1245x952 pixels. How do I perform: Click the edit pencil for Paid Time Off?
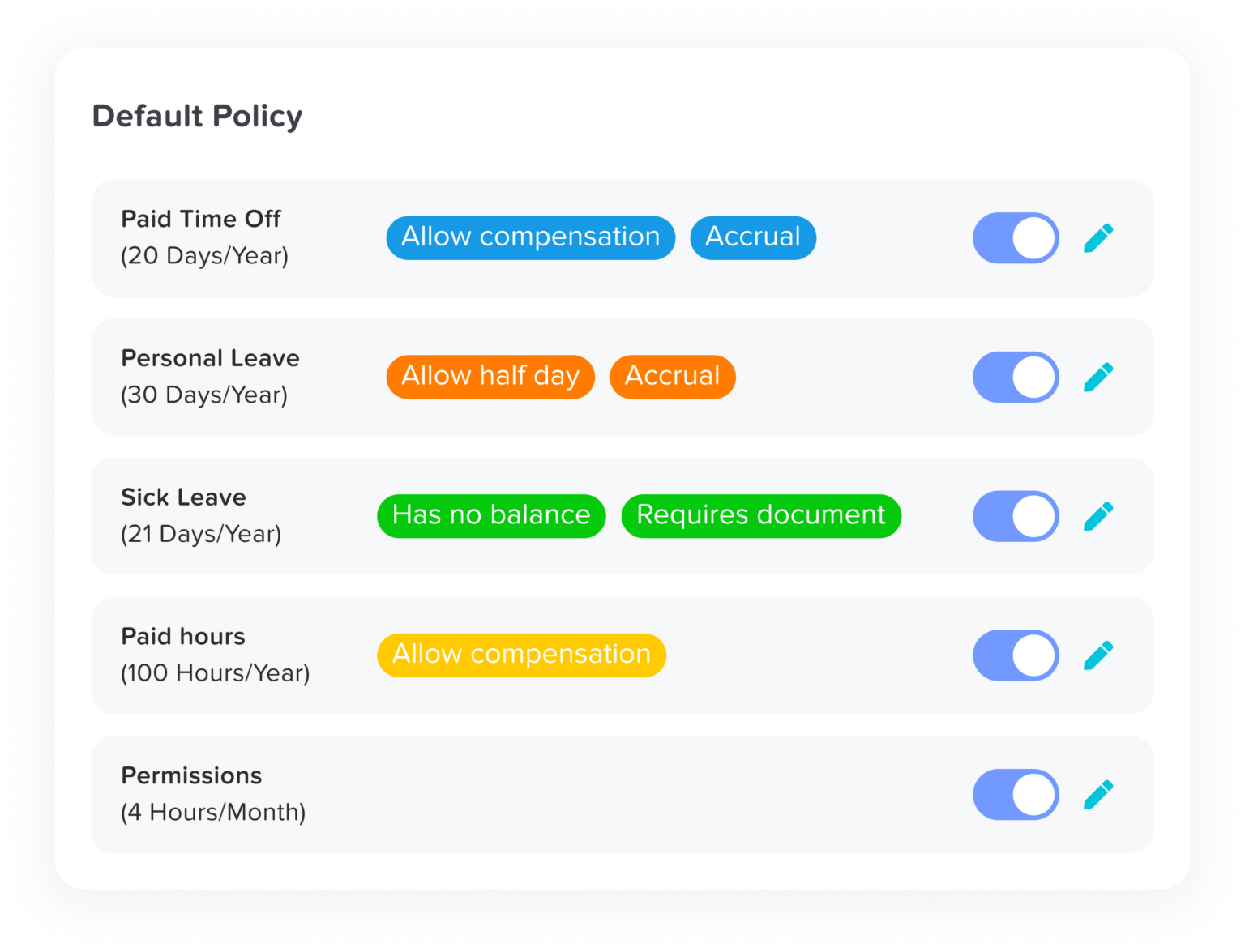[x=1099, y=237]
